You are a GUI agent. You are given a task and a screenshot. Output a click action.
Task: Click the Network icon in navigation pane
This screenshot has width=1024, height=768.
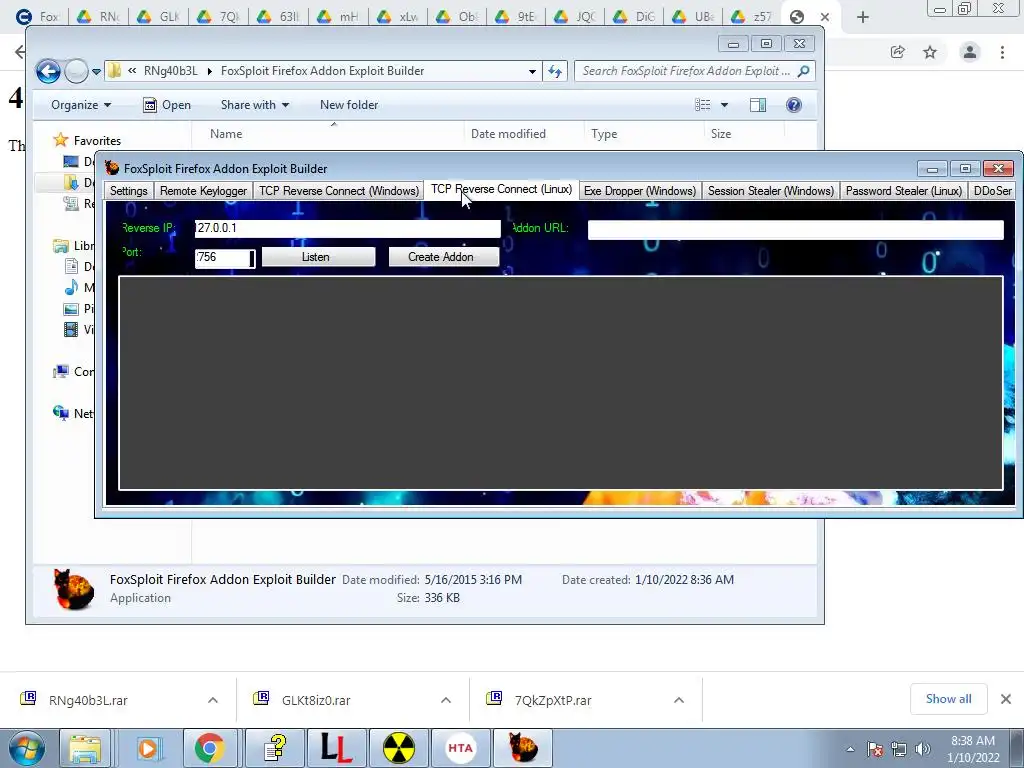61,413
